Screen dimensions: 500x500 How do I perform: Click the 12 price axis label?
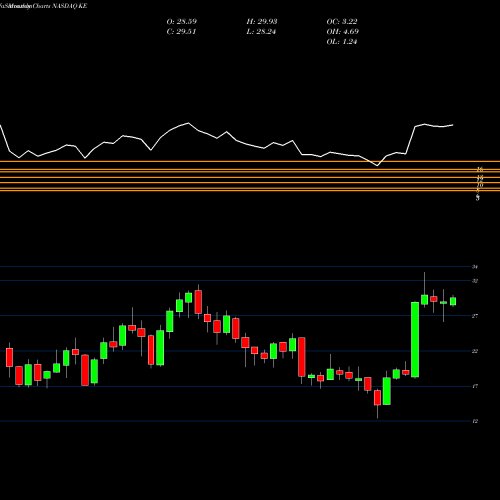pyautogui.click(x=475, y=421)
